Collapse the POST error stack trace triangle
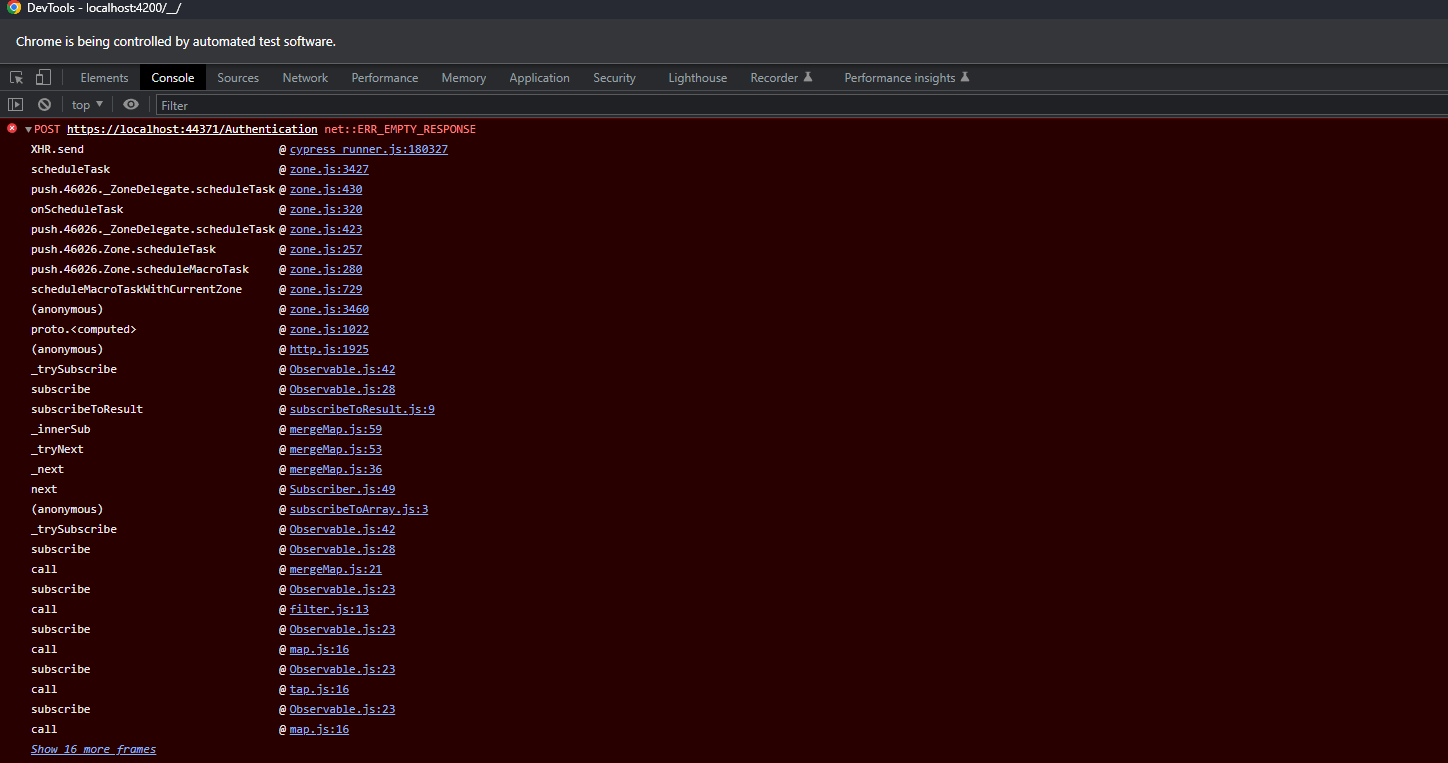Image resolution: width=1448 pixels, height=763 pixels. [28, 130]
